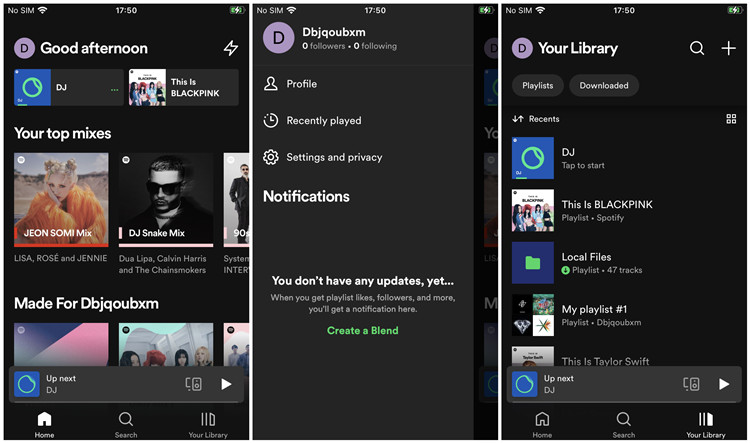Tap the Create a Blend link
The width and height of the screenshot is (750, 443).
363,331
